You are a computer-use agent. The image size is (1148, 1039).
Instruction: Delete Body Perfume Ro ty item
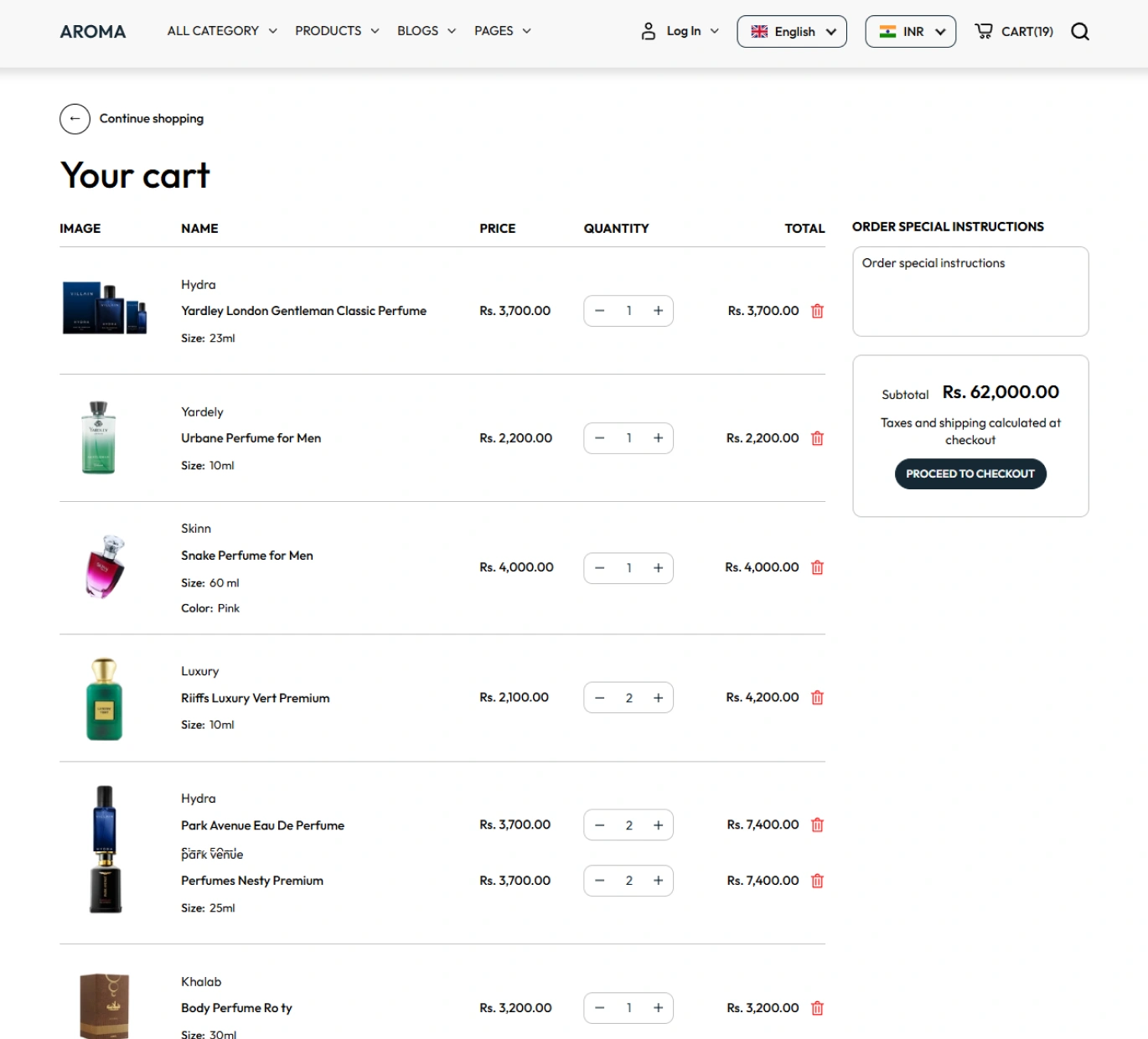coord(817,1008)
